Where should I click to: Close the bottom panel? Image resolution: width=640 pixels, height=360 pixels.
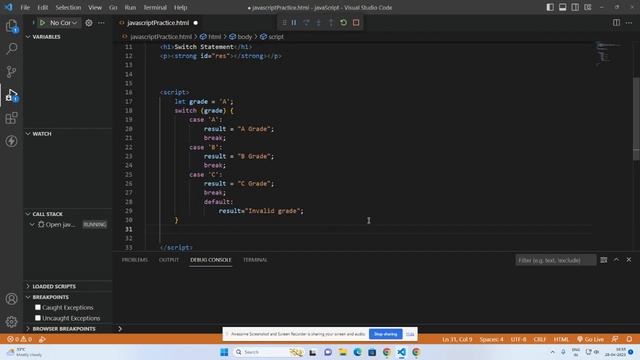629,260
